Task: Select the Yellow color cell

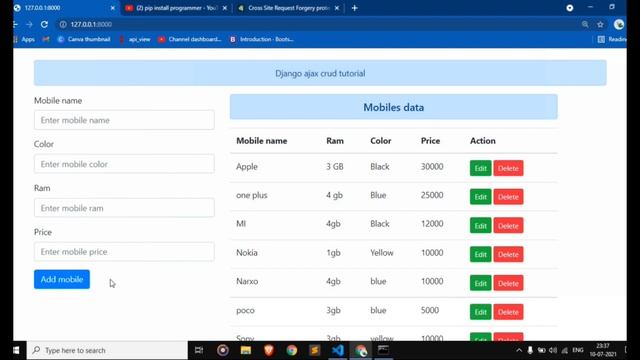Action: point(382,253)
